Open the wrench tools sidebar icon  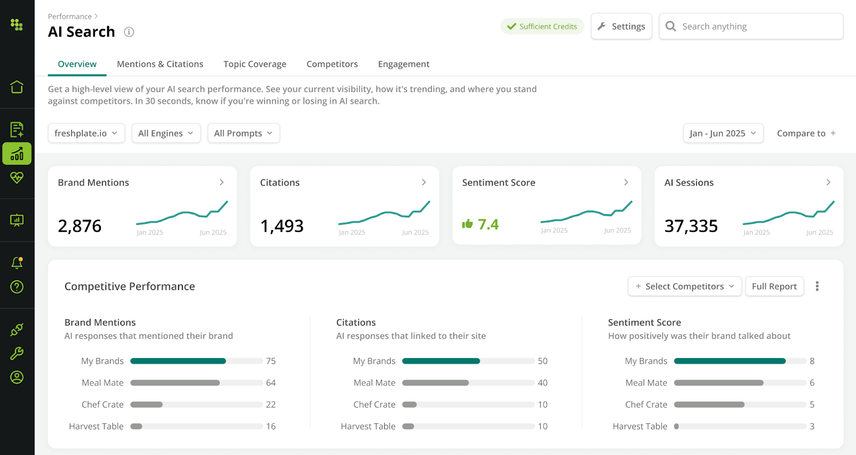point(17,353)
